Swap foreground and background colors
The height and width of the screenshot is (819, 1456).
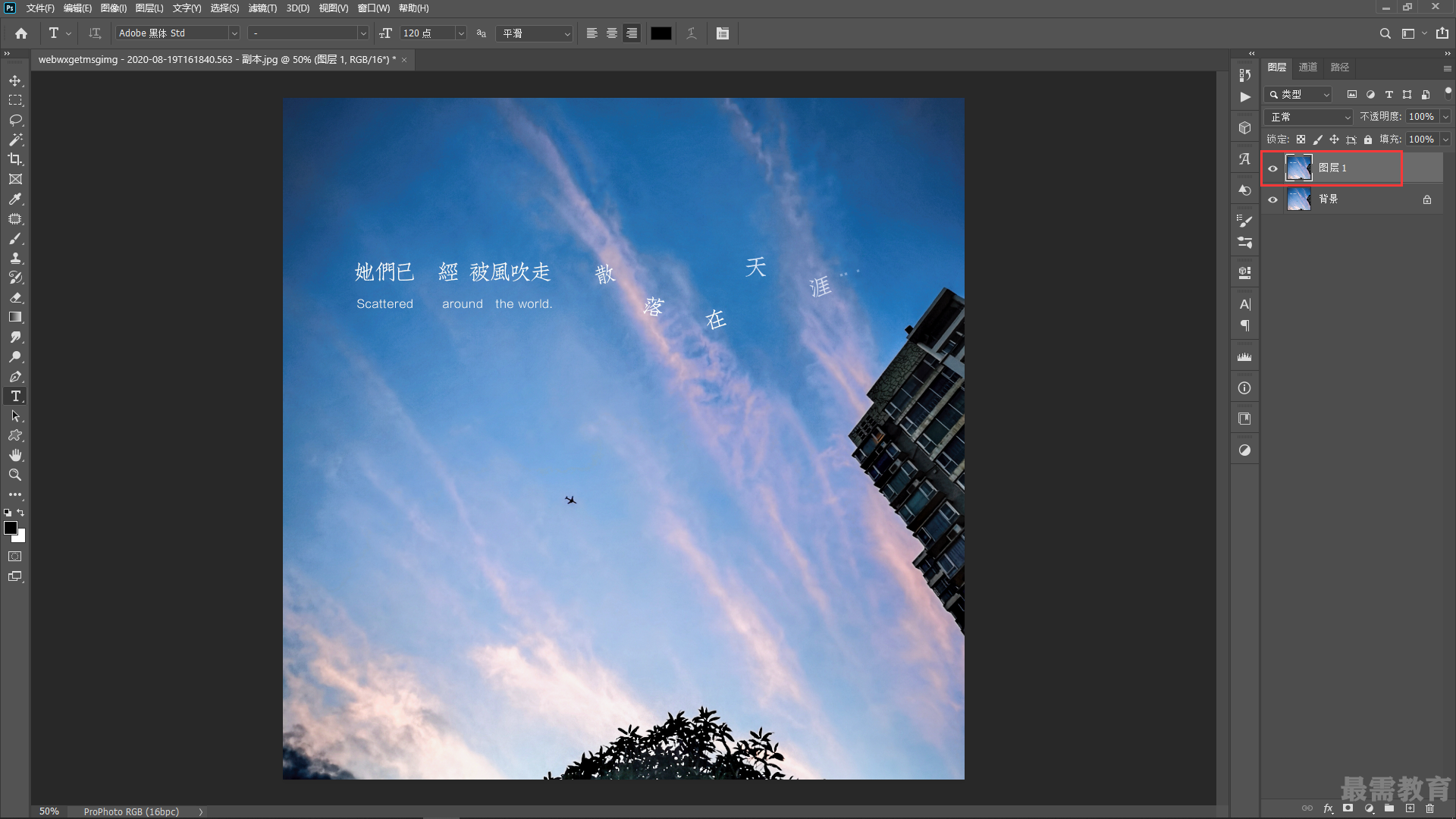pos(20,513)
